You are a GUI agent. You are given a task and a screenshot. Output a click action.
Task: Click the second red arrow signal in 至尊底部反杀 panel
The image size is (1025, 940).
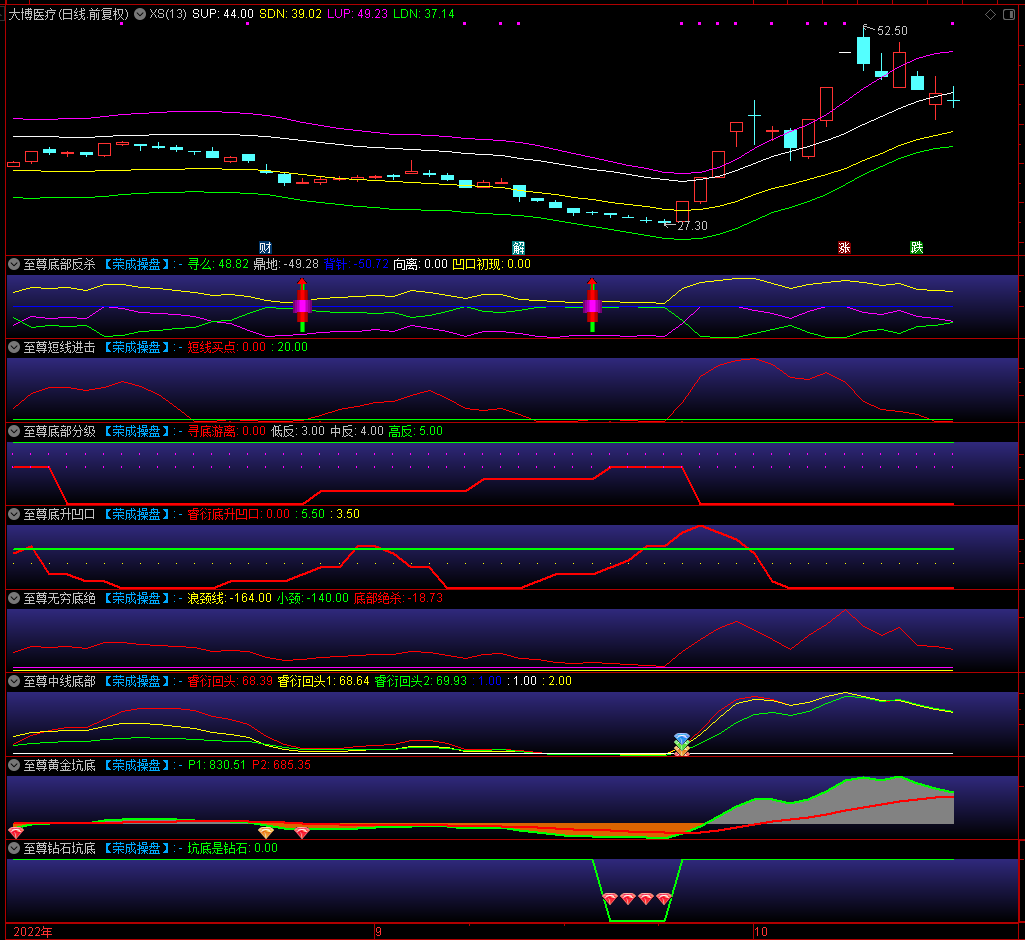[592, 305]
